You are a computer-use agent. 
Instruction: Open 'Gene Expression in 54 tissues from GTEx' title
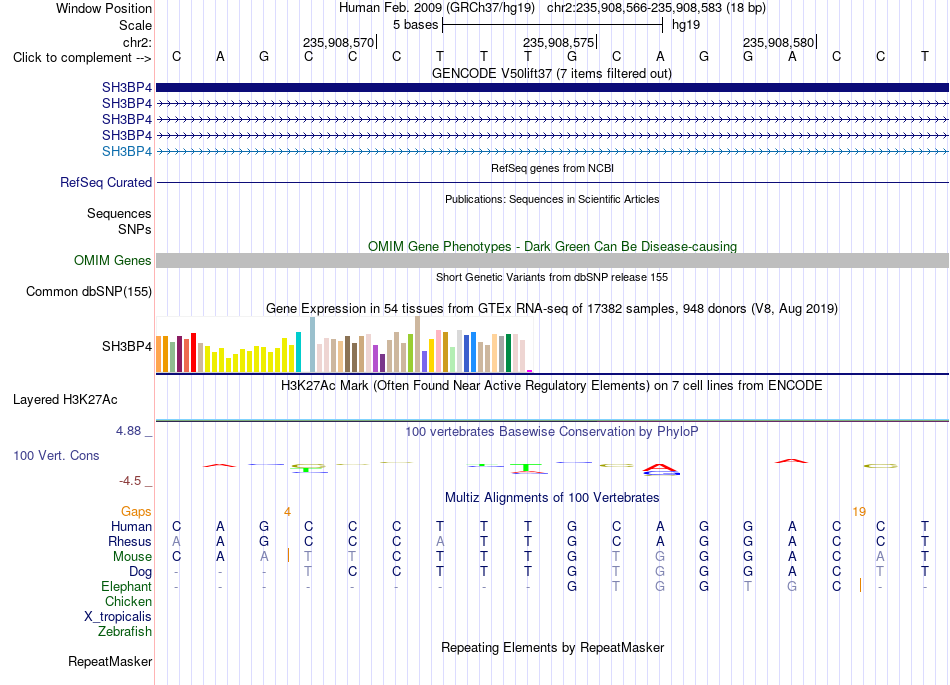pos(551,308)
